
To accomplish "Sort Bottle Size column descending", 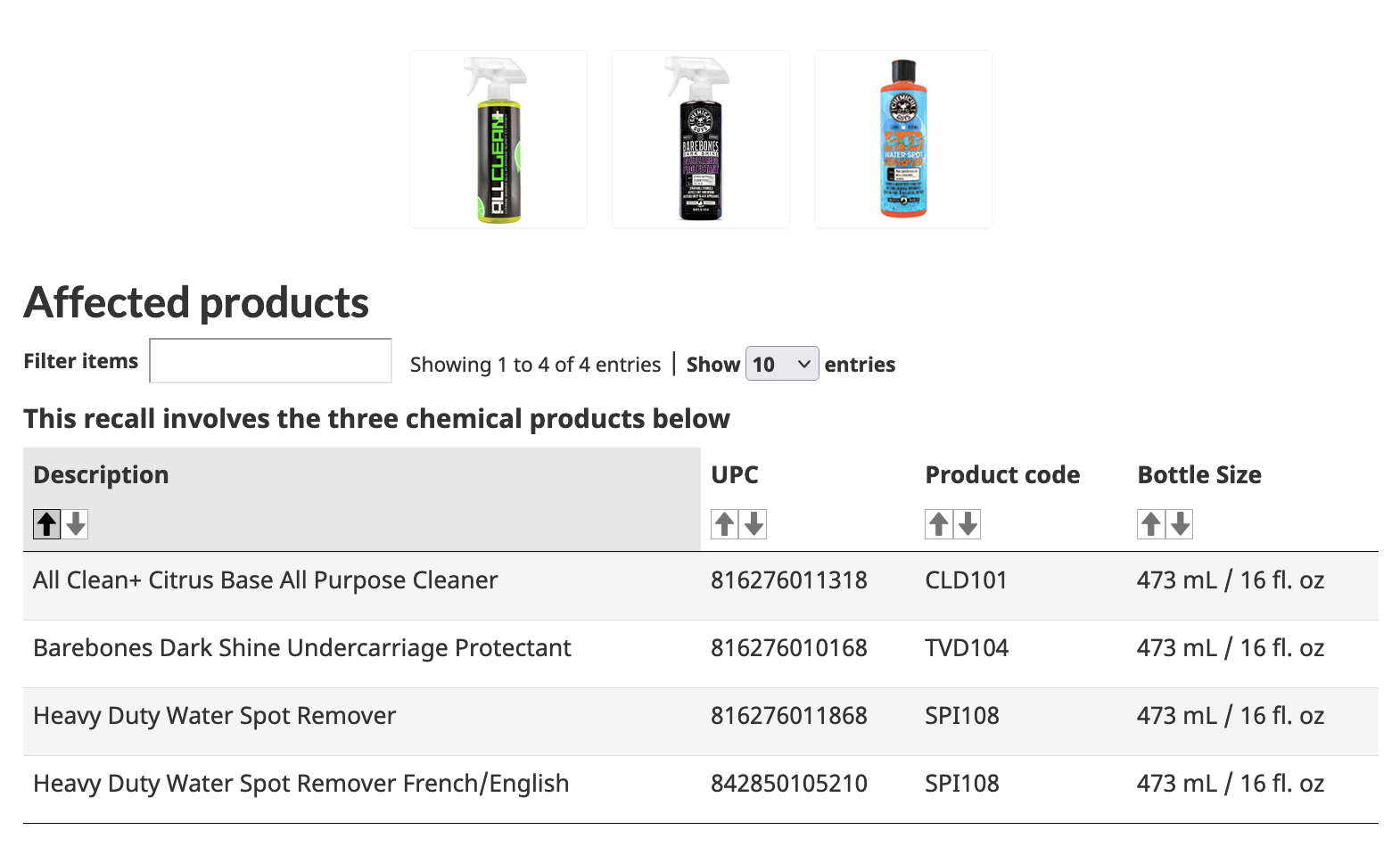I will click(1180, 524).
